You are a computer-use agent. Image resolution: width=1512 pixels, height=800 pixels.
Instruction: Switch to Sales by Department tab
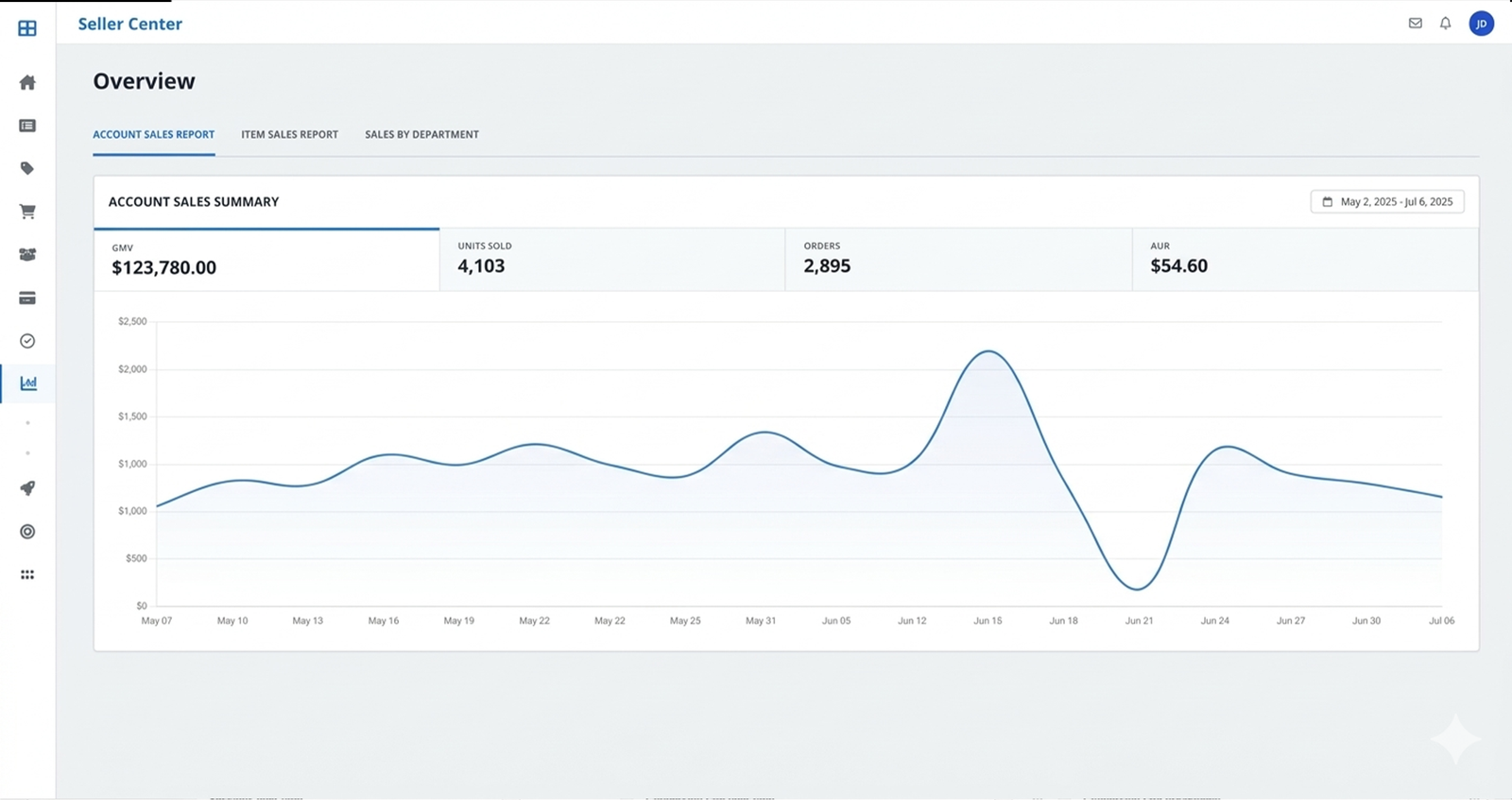point(421,135)
